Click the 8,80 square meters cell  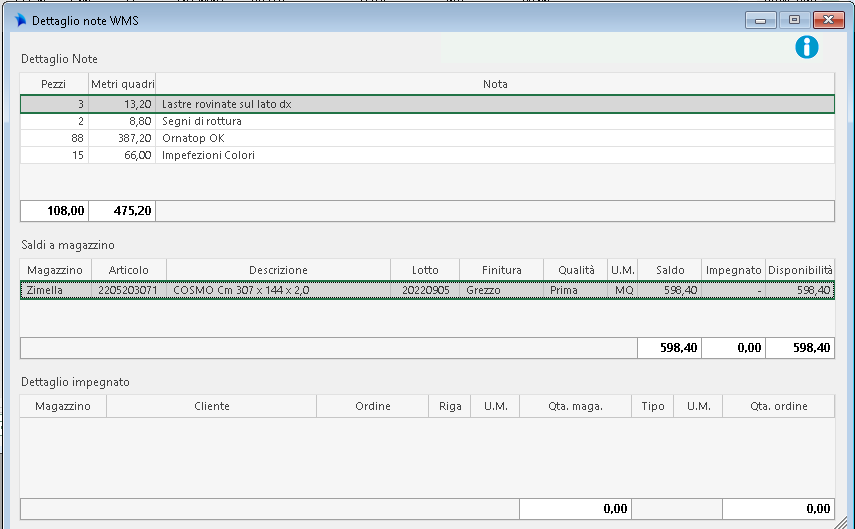tap(122, 121)
